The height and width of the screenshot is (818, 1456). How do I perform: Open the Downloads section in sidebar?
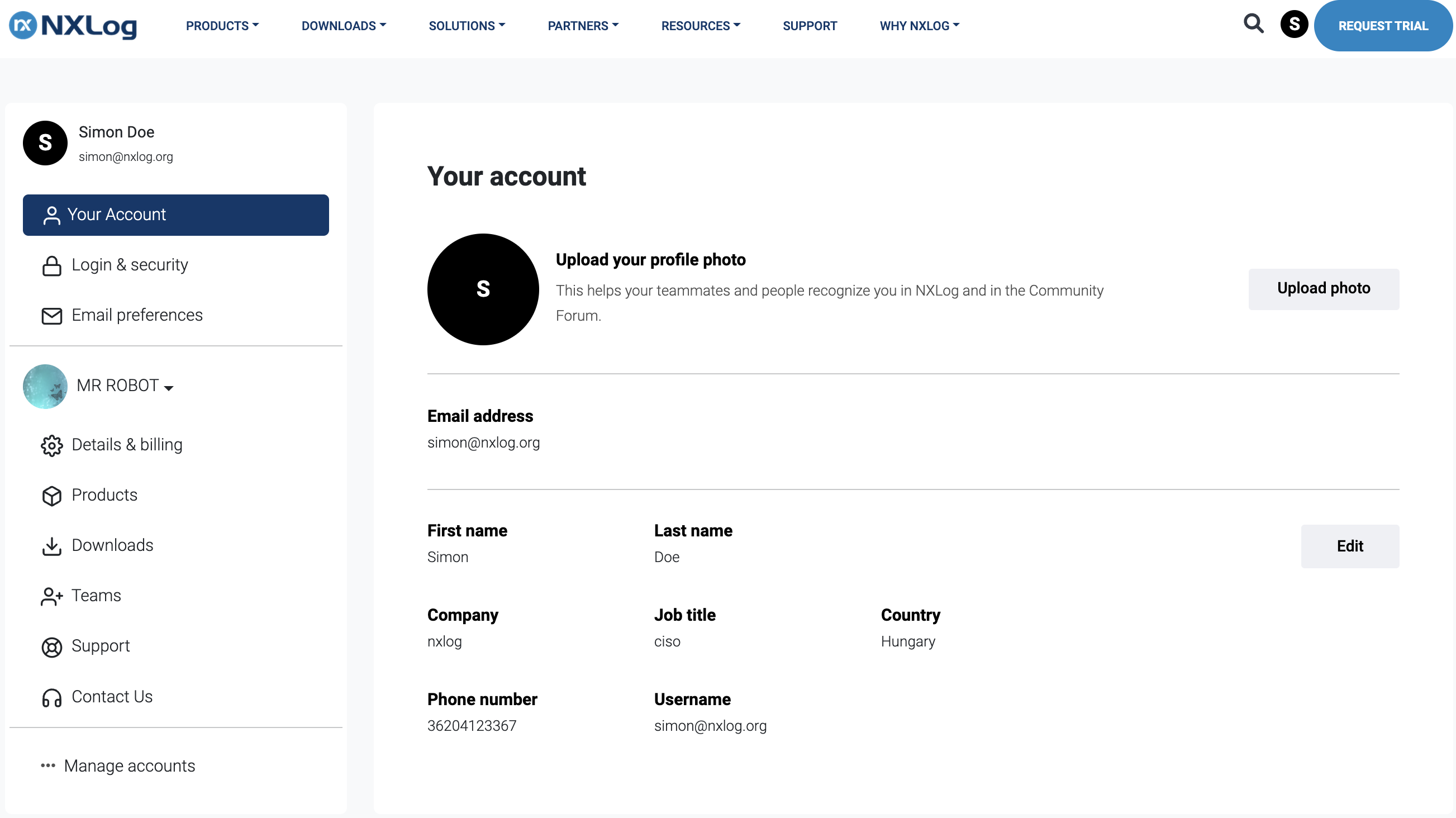112,545
